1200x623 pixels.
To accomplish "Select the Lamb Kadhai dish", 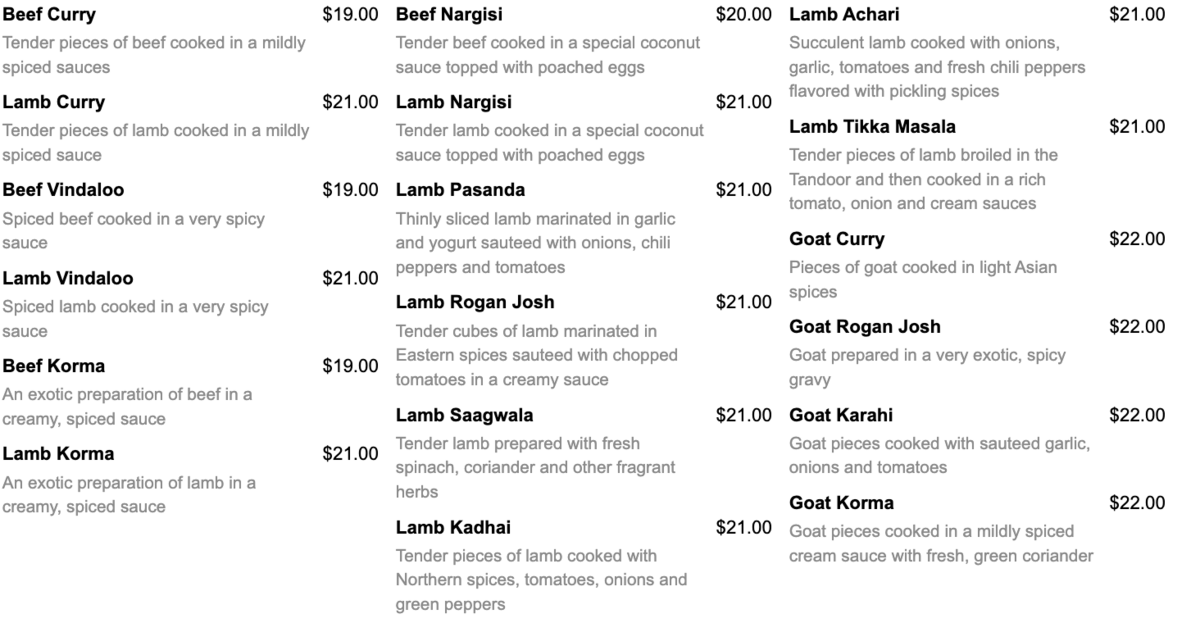I will [453, 527].
